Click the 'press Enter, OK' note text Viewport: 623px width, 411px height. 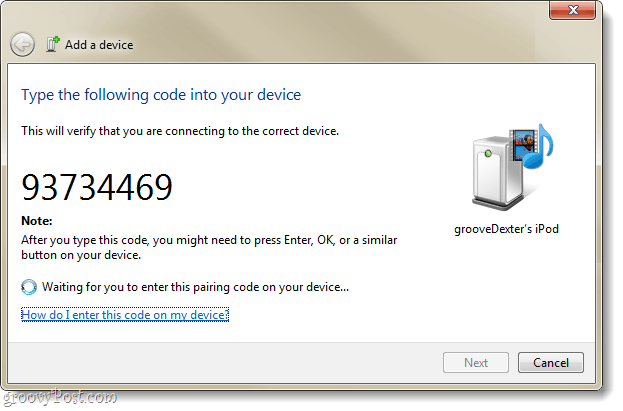[x=209, y=247]
